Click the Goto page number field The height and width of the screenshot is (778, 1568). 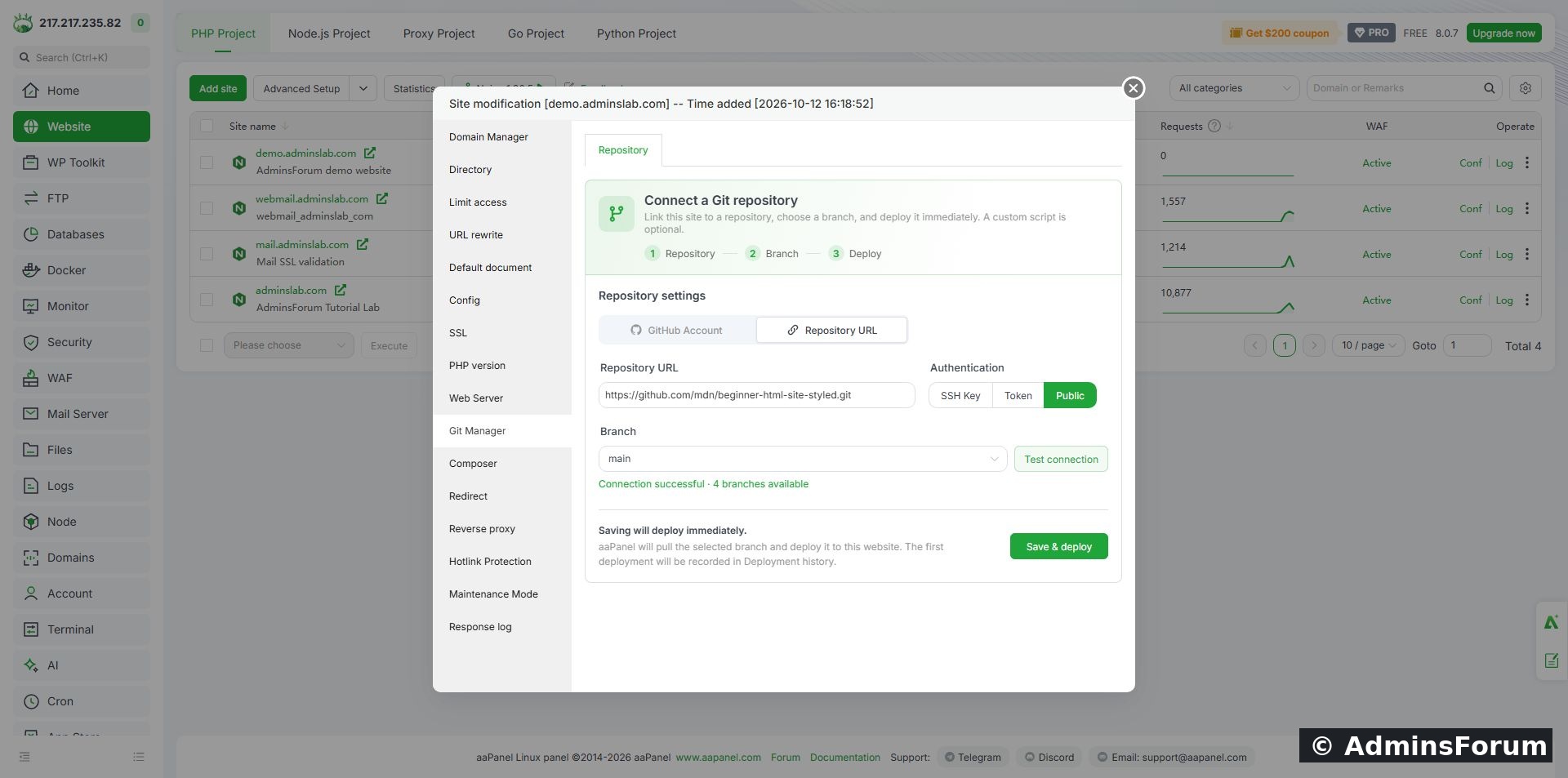(x=1467, y=345)
